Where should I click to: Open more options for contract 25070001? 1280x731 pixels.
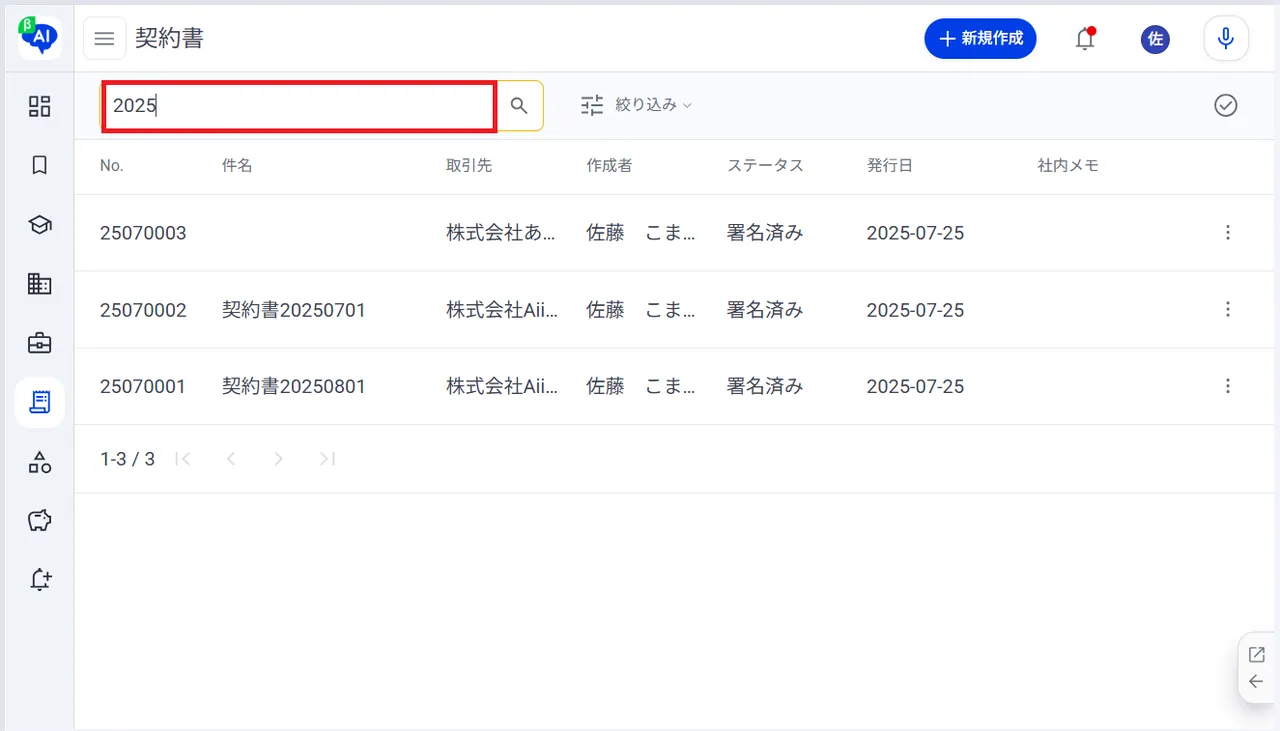pos(1228,386)
